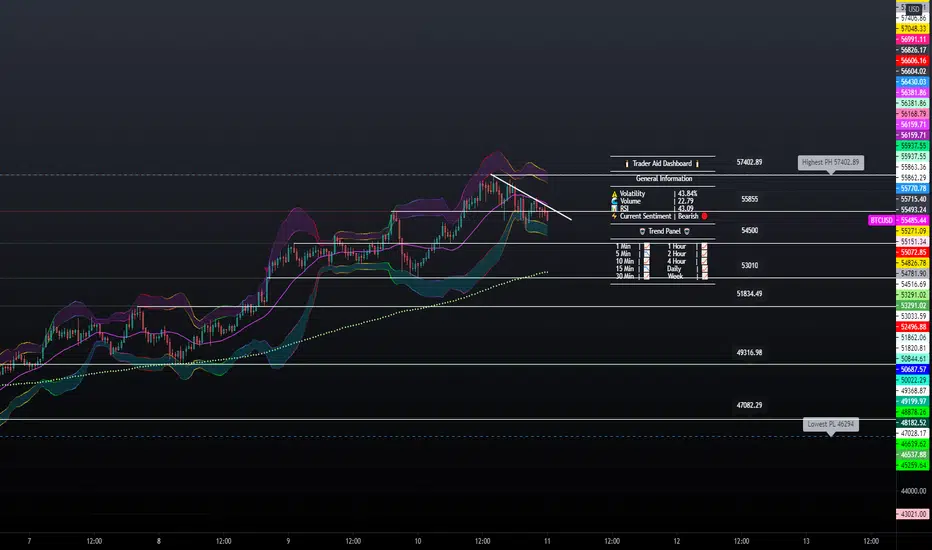The image size is (932, 550).
Task: Click the Volume value 22.79
Action: (685, 201)
